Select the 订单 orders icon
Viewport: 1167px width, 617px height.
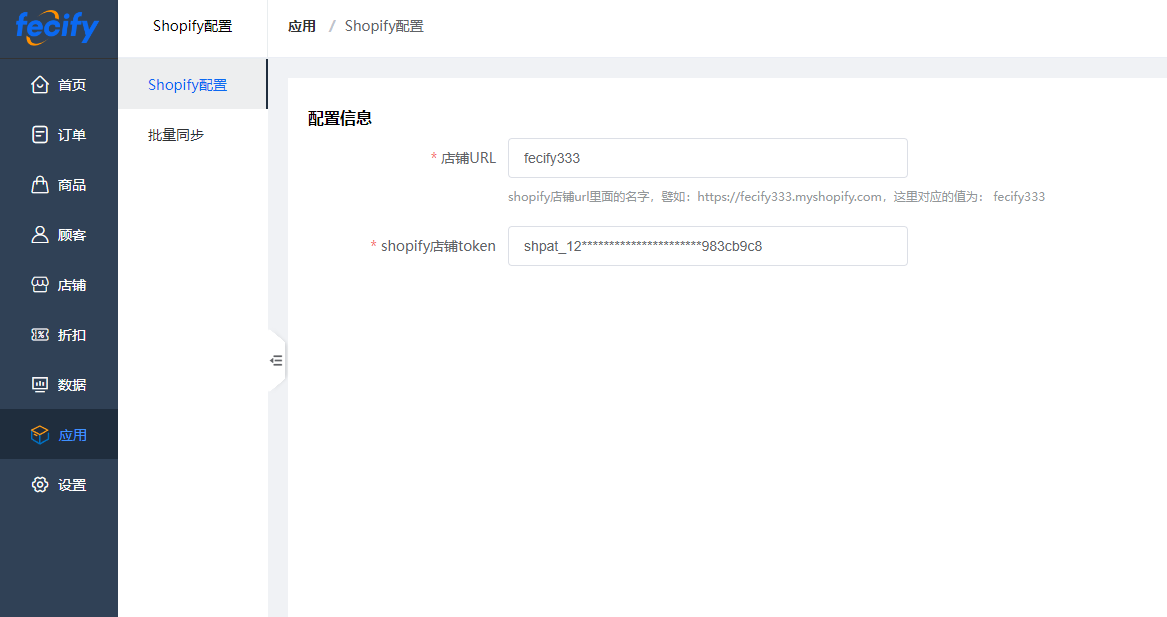click(x=40, y=135)
